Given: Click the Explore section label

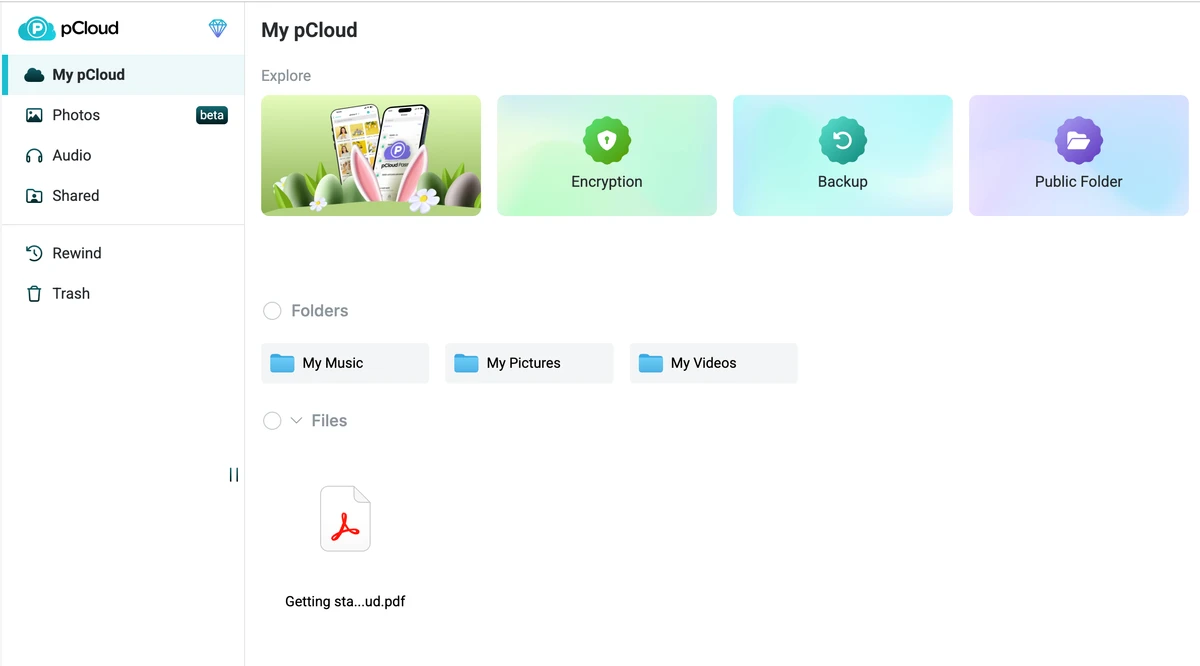Looking at the screenshot, I should coord(286,76).
